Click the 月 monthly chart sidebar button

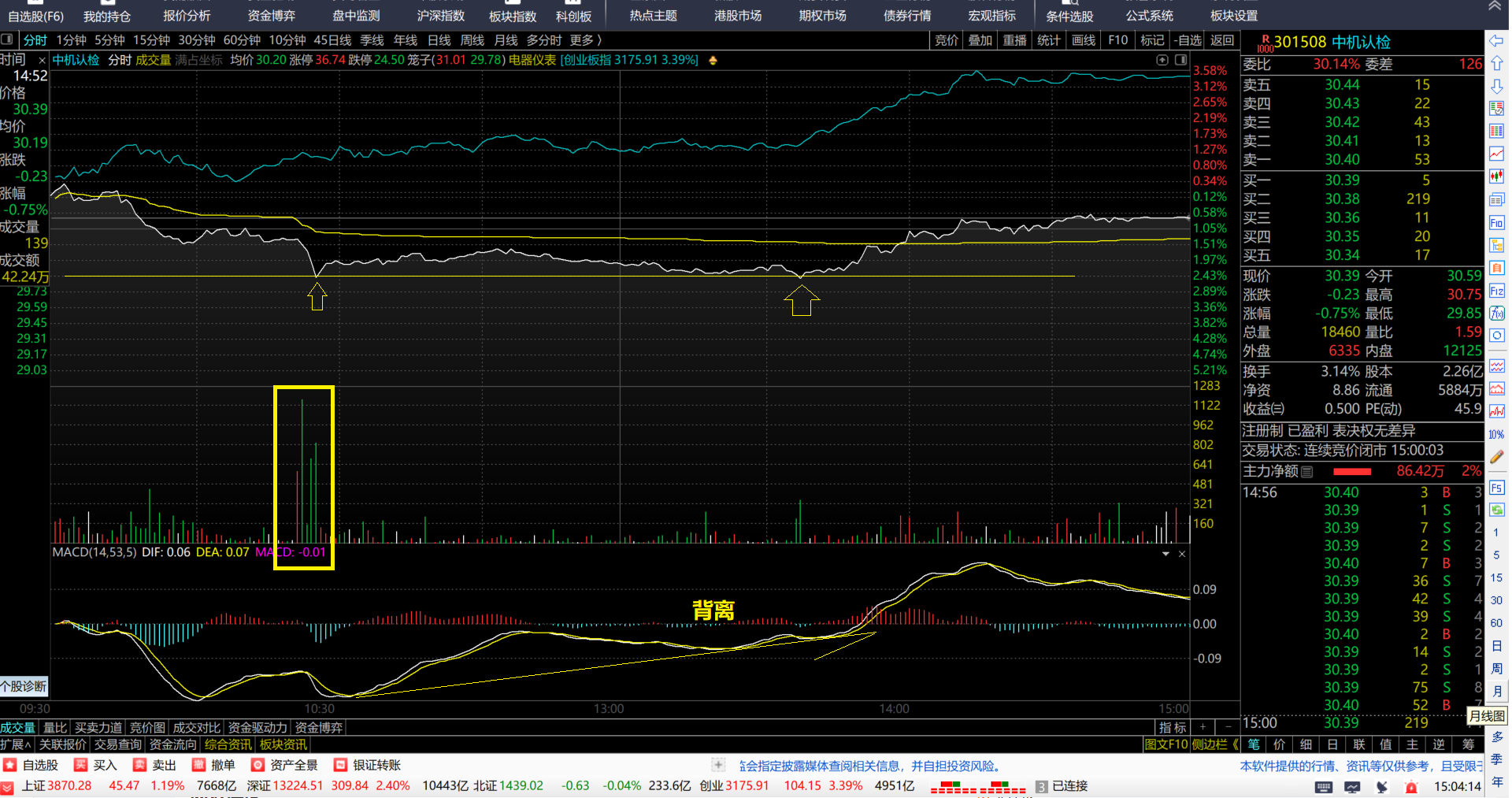coord(1496,692)
